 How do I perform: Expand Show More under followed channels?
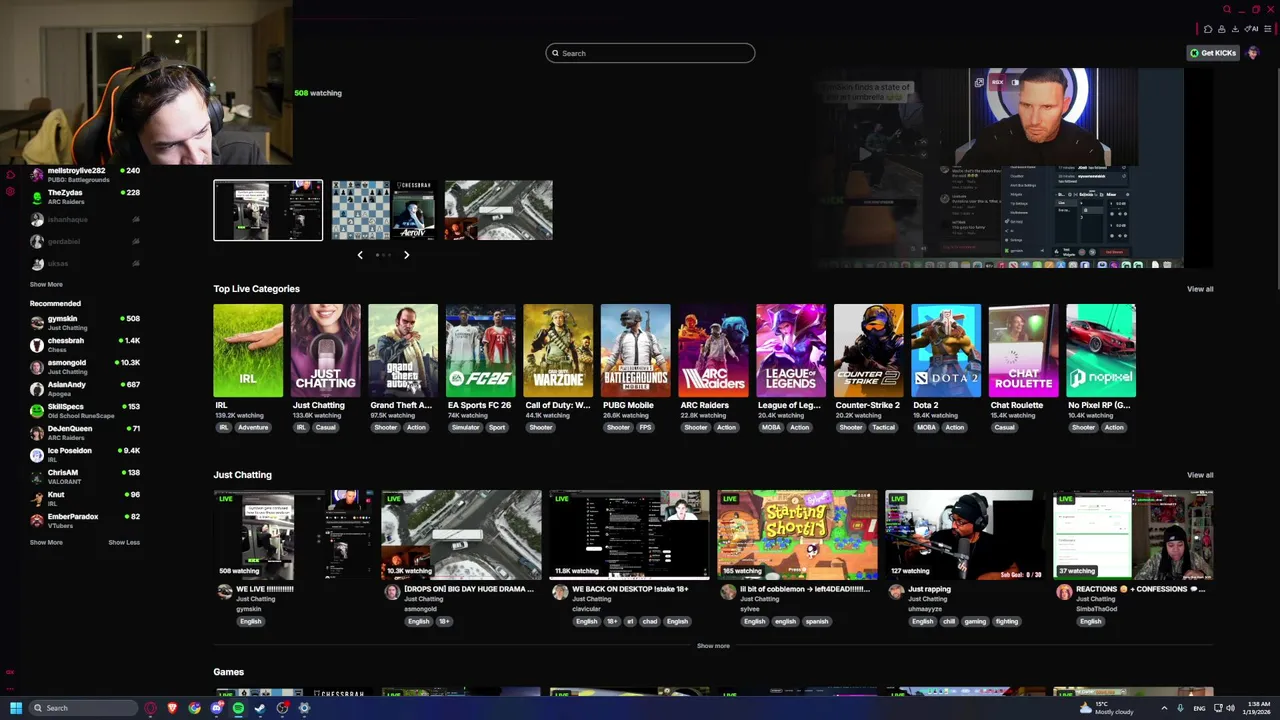pyautogui.click(x=46, y=284)
